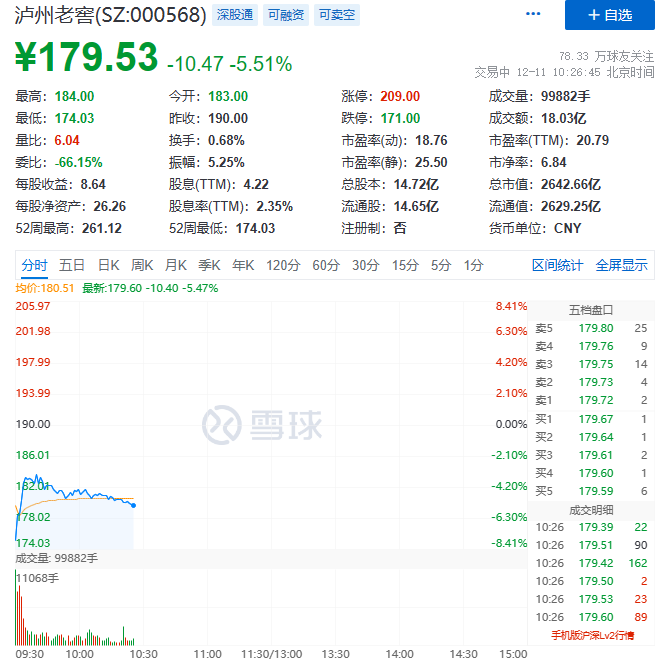
Task: Open the 手机版沪深Lv2行情 link
Action: (x=592, y=635)
